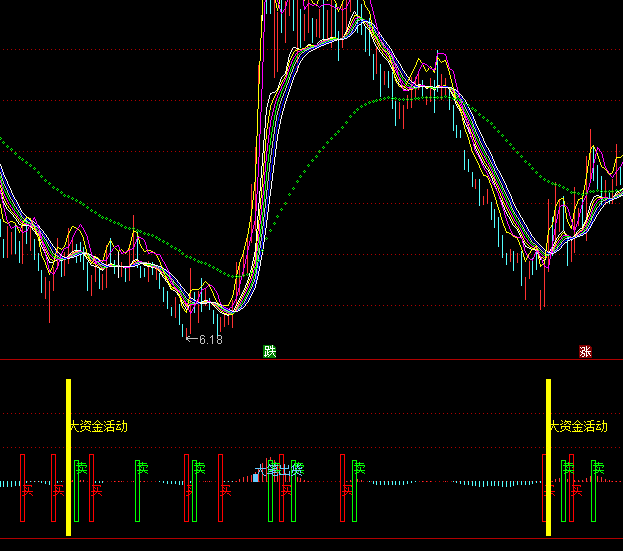This screenshot has width=623, height=551.
Task: Select the left 大资金活动 label
Action: click(98, 426)
